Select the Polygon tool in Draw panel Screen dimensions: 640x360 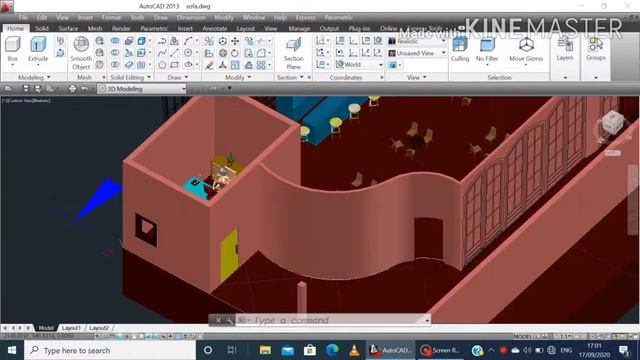[162, 64]
